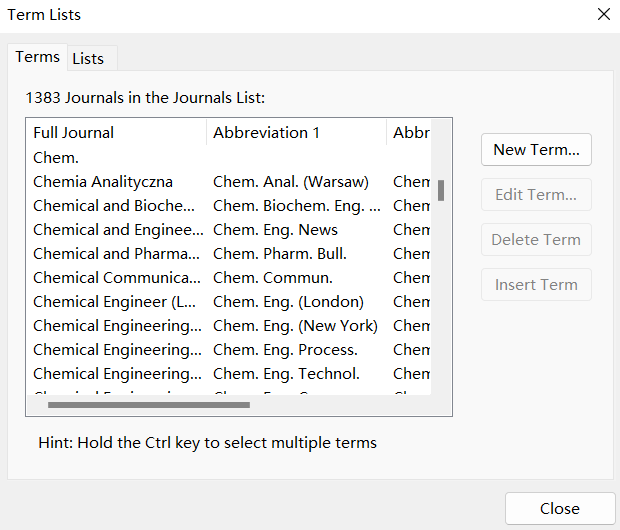Click the X icon in title bar
This screenshot has width=620, height=530.
[604, 14]
